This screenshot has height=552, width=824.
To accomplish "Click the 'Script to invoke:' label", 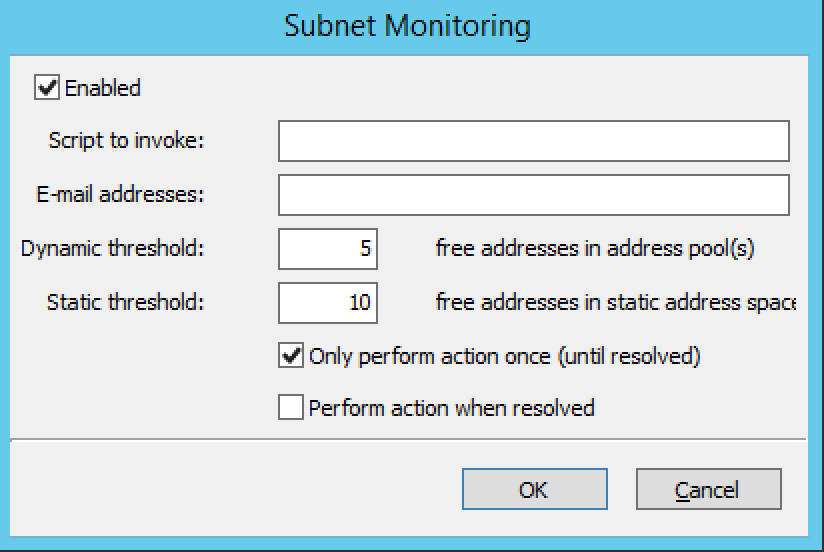I will click(x=126, y=141).
